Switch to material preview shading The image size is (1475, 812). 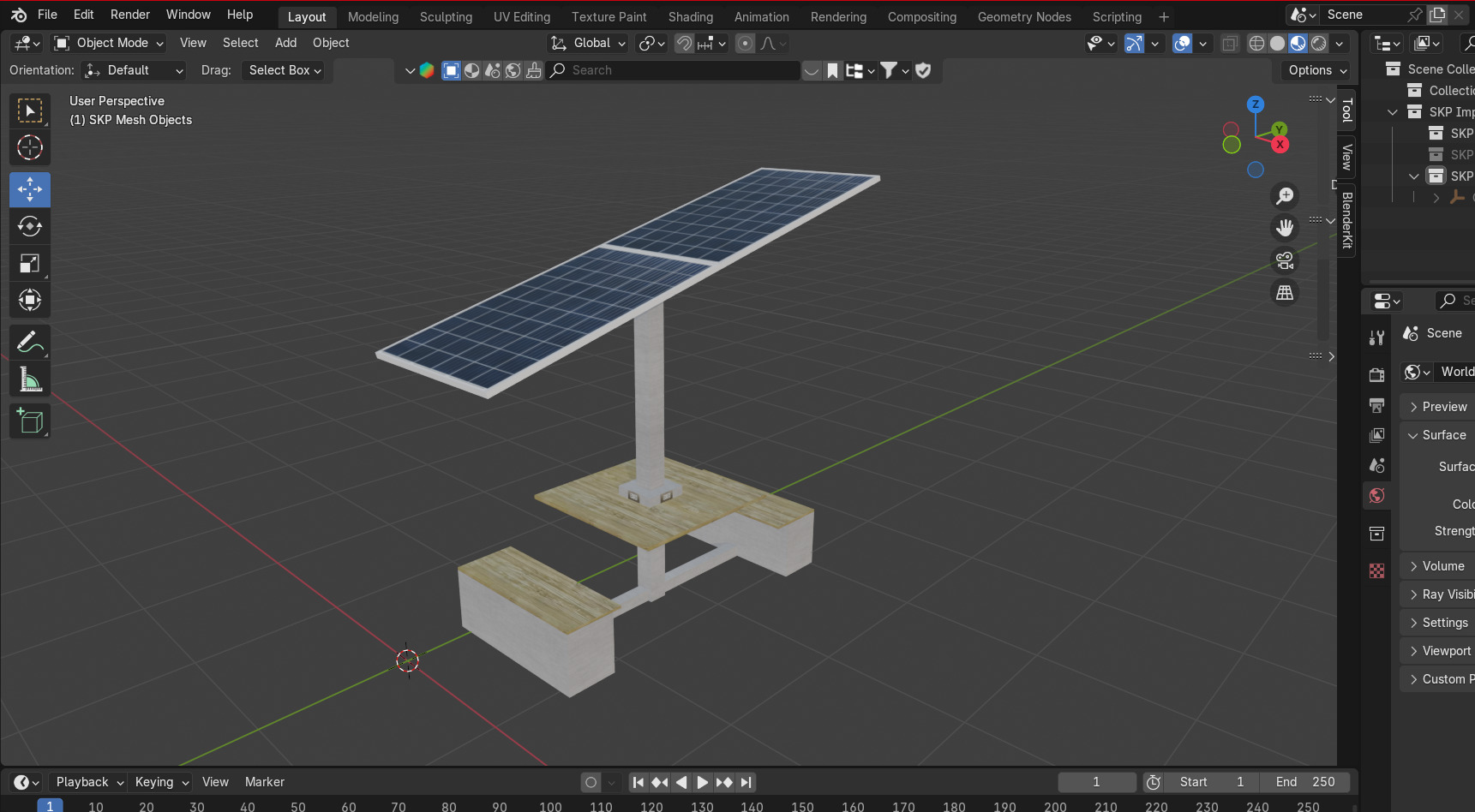pyautogui.click(x=1298, y=43)
